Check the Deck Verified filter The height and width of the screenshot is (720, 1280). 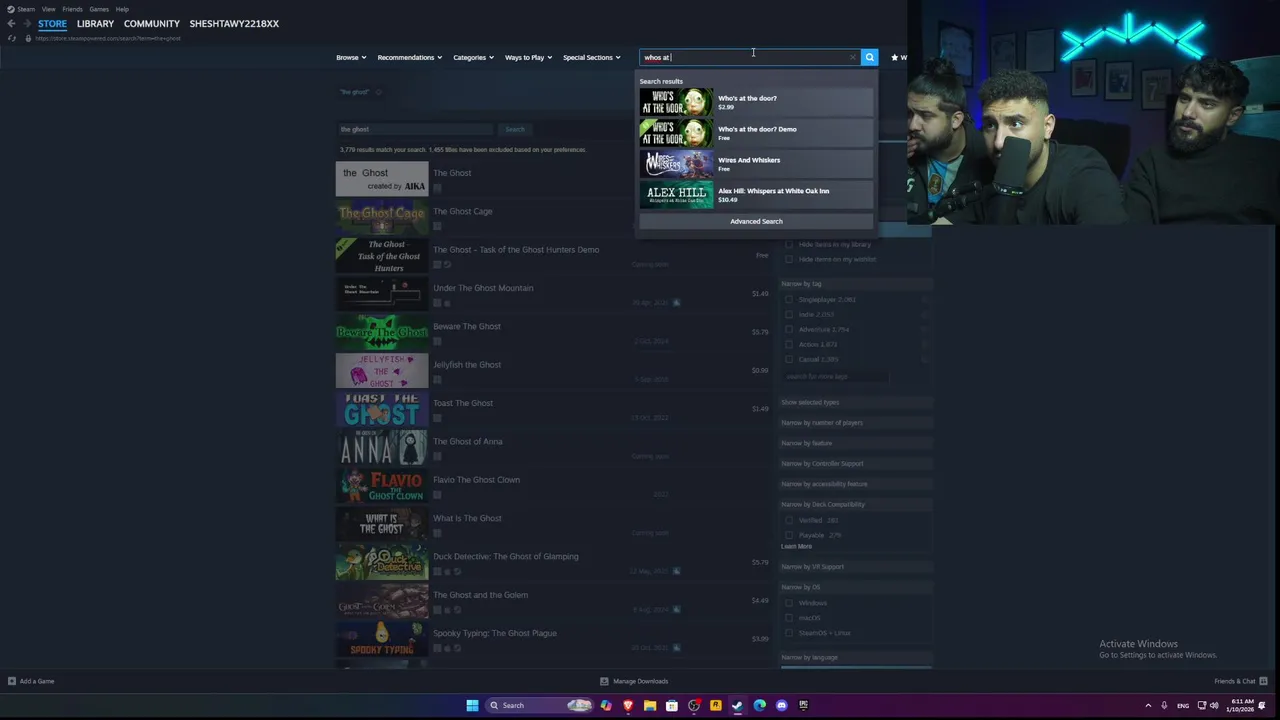coord(789,520)
